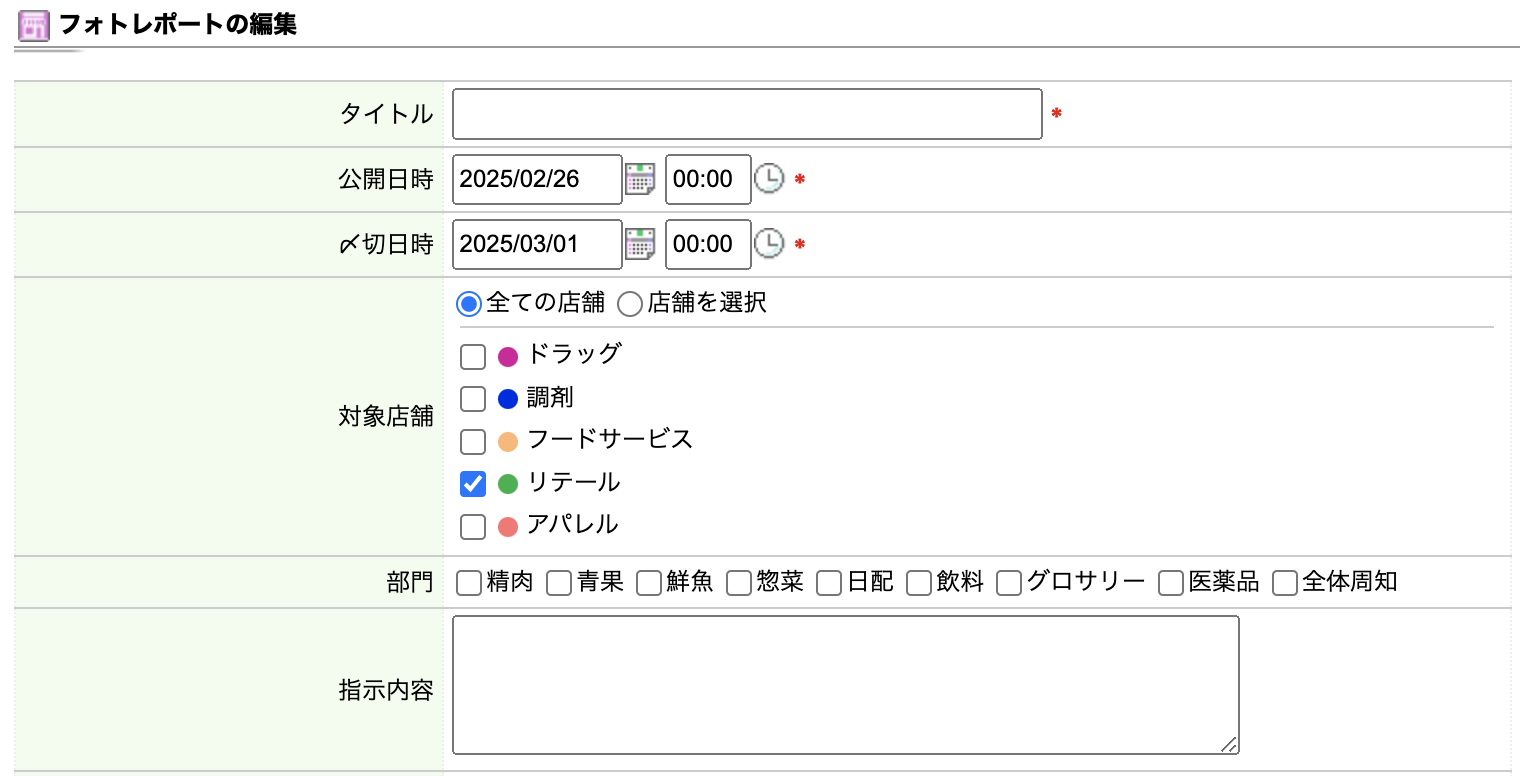
Task: Focus the 指示内容 text area
Action: point(846,685)
